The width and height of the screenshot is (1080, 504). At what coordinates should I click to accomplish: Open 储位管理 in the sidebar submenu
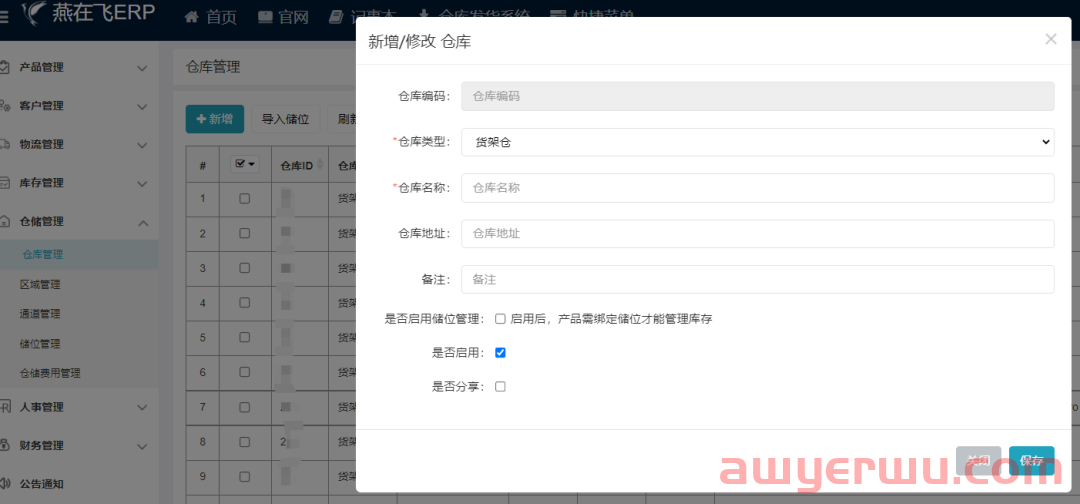[40, 344]
